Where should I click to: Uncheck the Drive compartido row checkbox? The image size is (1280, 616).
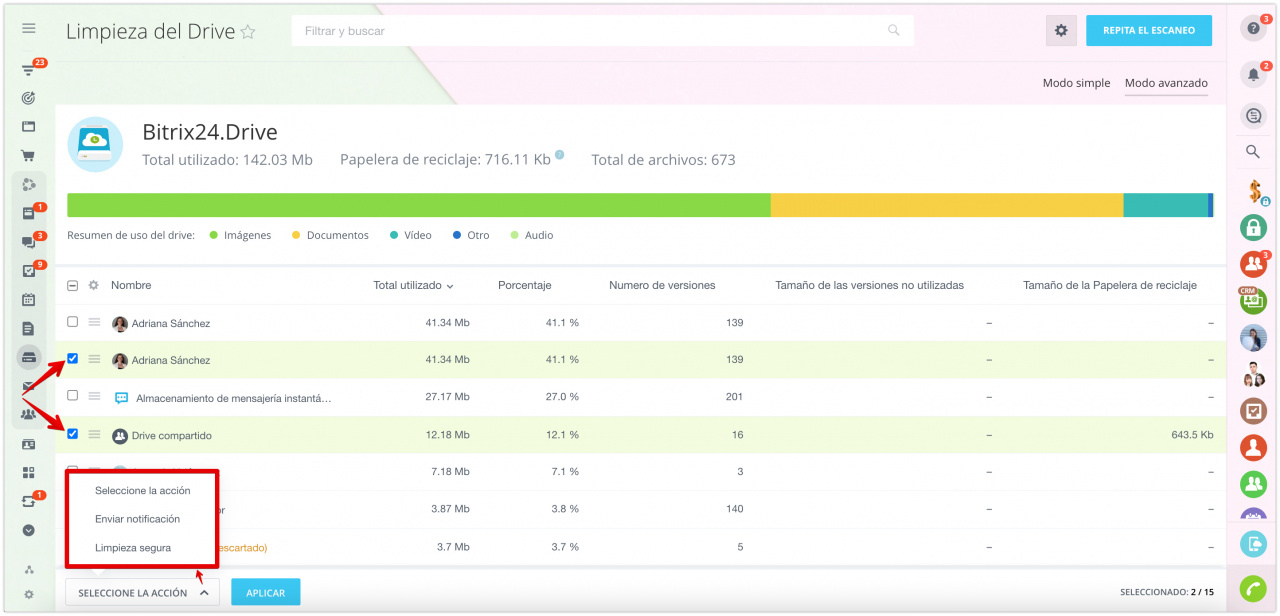[x=72, y=434]
